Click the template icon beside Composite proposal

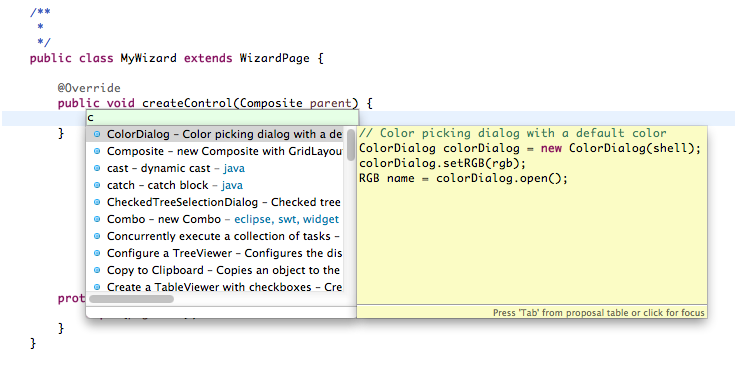[97, 151]
